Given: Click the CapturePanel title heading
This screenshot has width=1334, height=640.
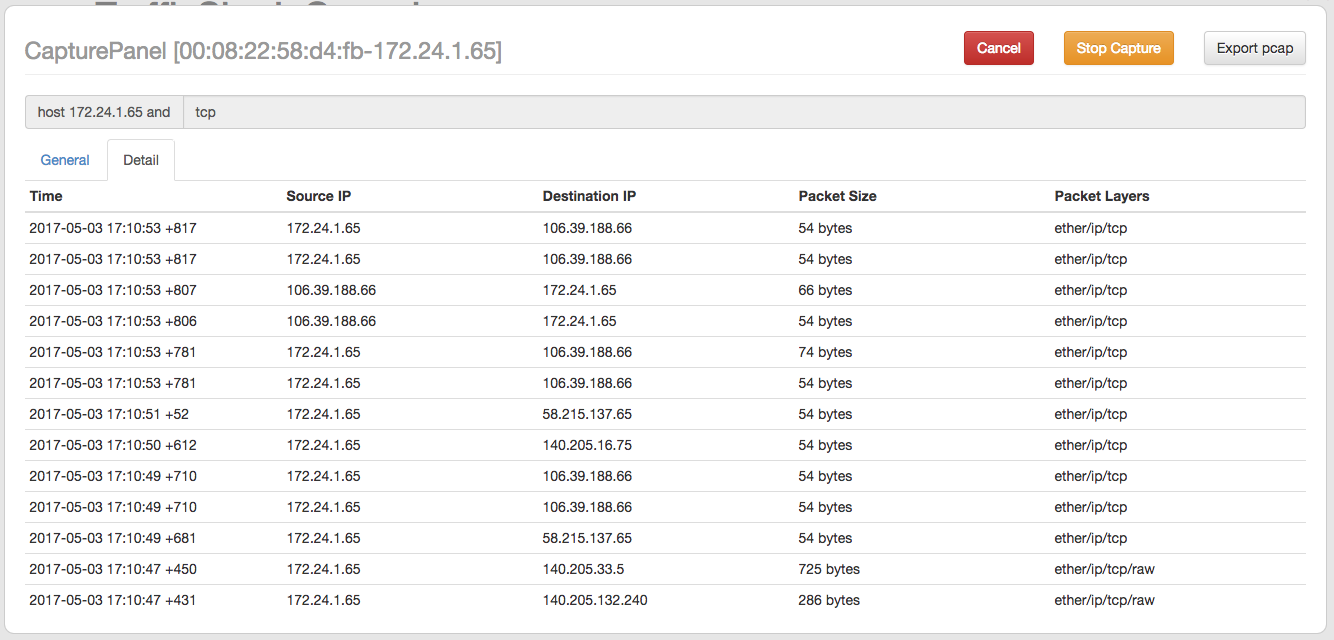Looking at the screenshot, I should (263, 50).
